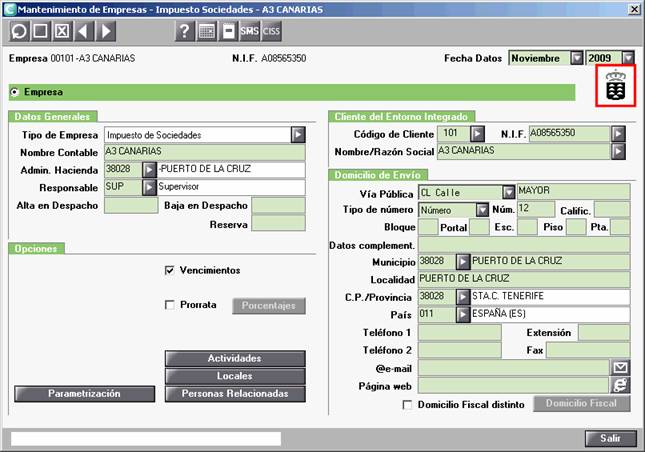Viewport: 645px width, 452px height.
Task: Click the Nombre Contable field
Action: point(204,152)
